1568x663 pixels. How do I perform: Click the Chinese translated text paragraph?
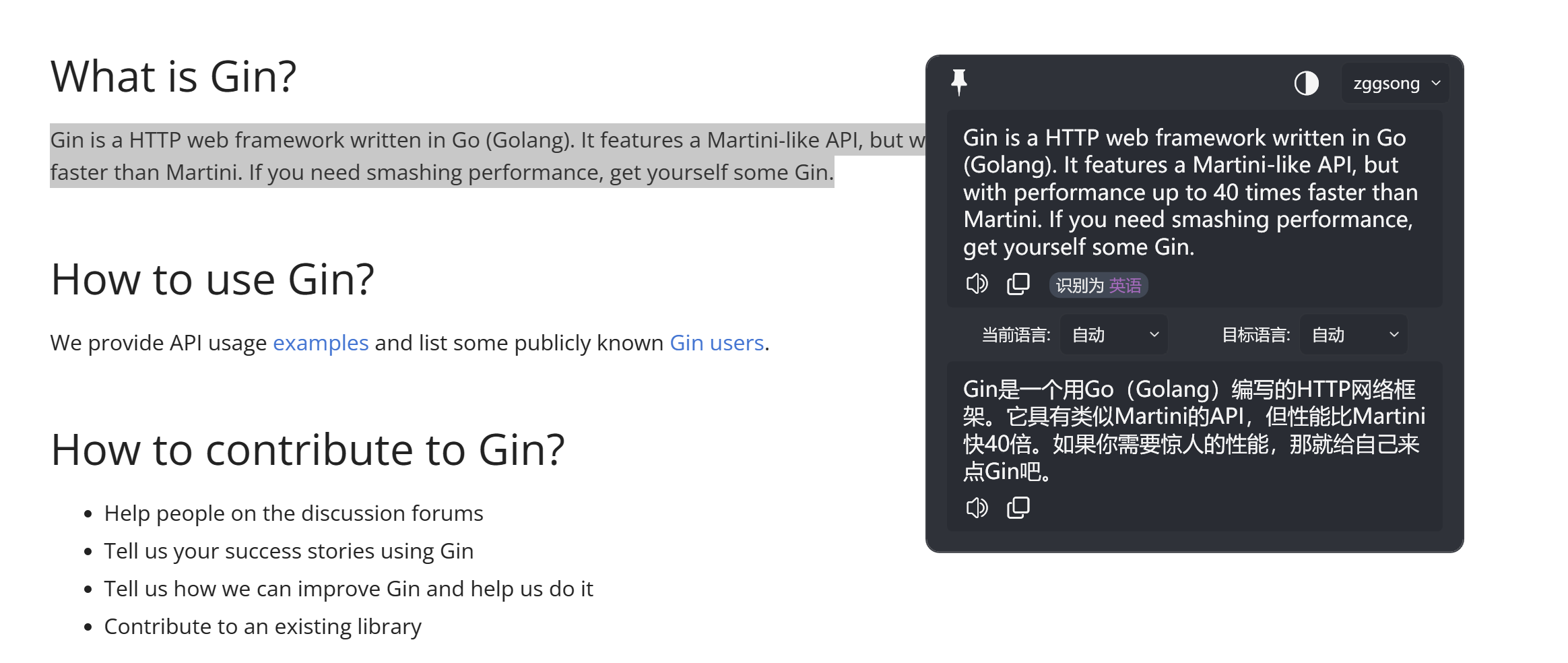coord(1194,430)
